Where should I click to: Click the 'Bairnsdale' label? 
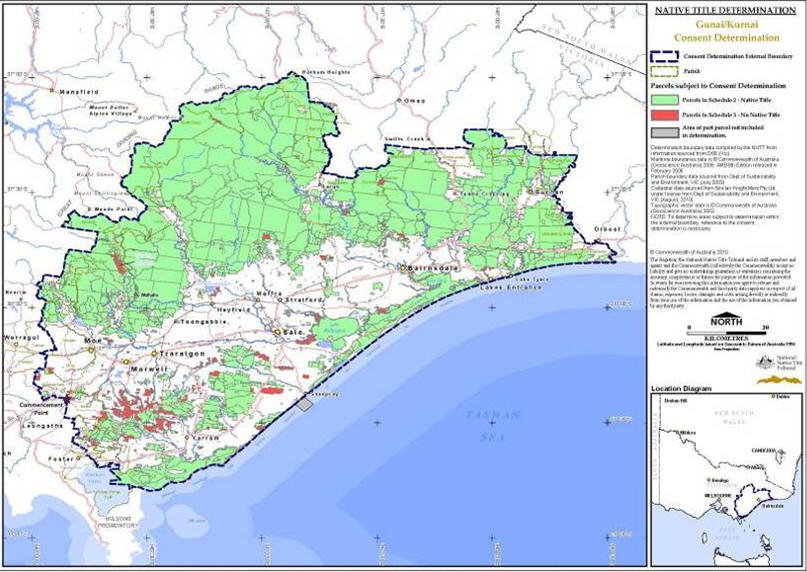(432, 268)
